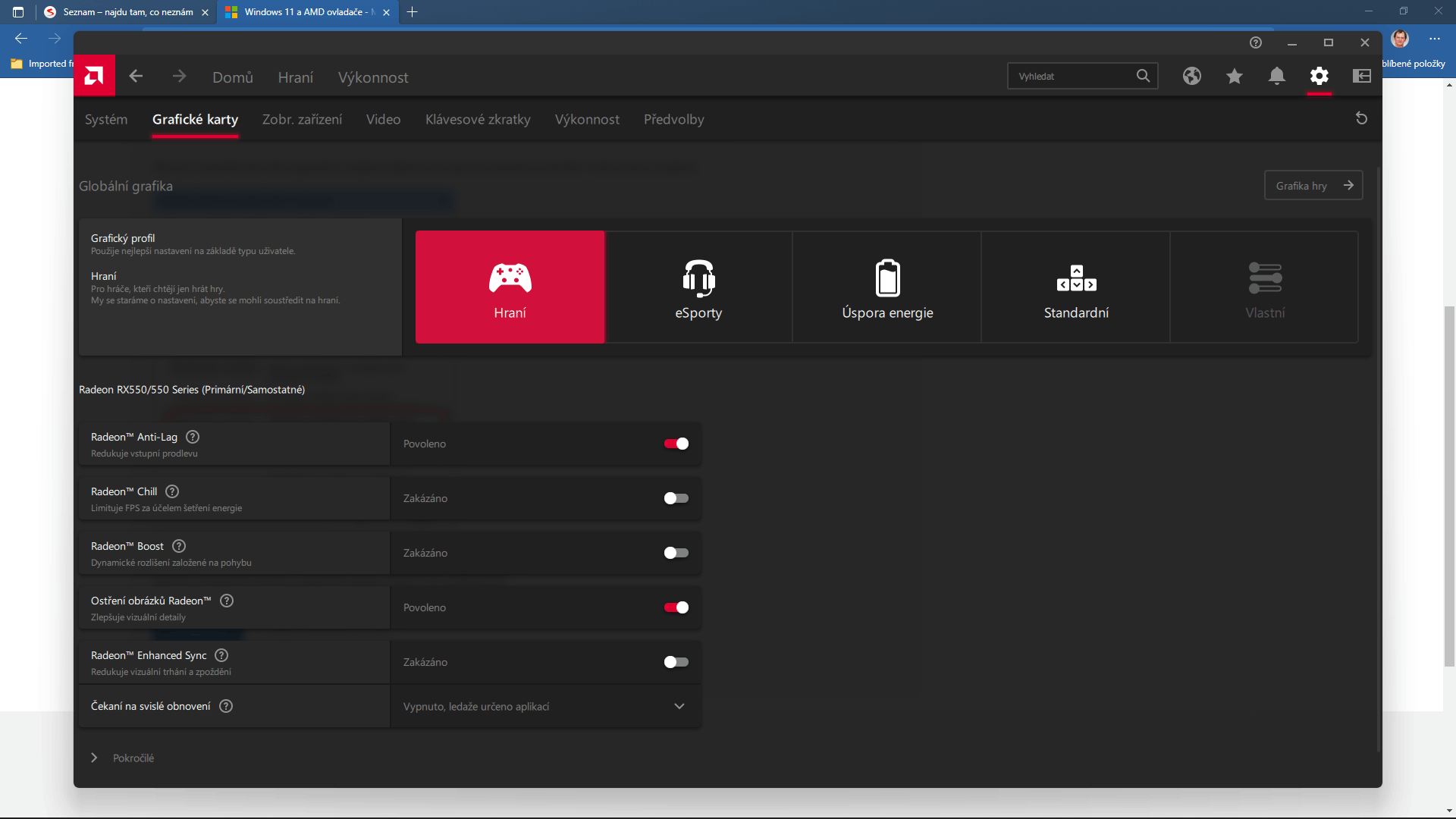This screenshot has height=819, width=1456.
Task: Switch to Zobr. zařízení tab
Action: pos(302,119)
